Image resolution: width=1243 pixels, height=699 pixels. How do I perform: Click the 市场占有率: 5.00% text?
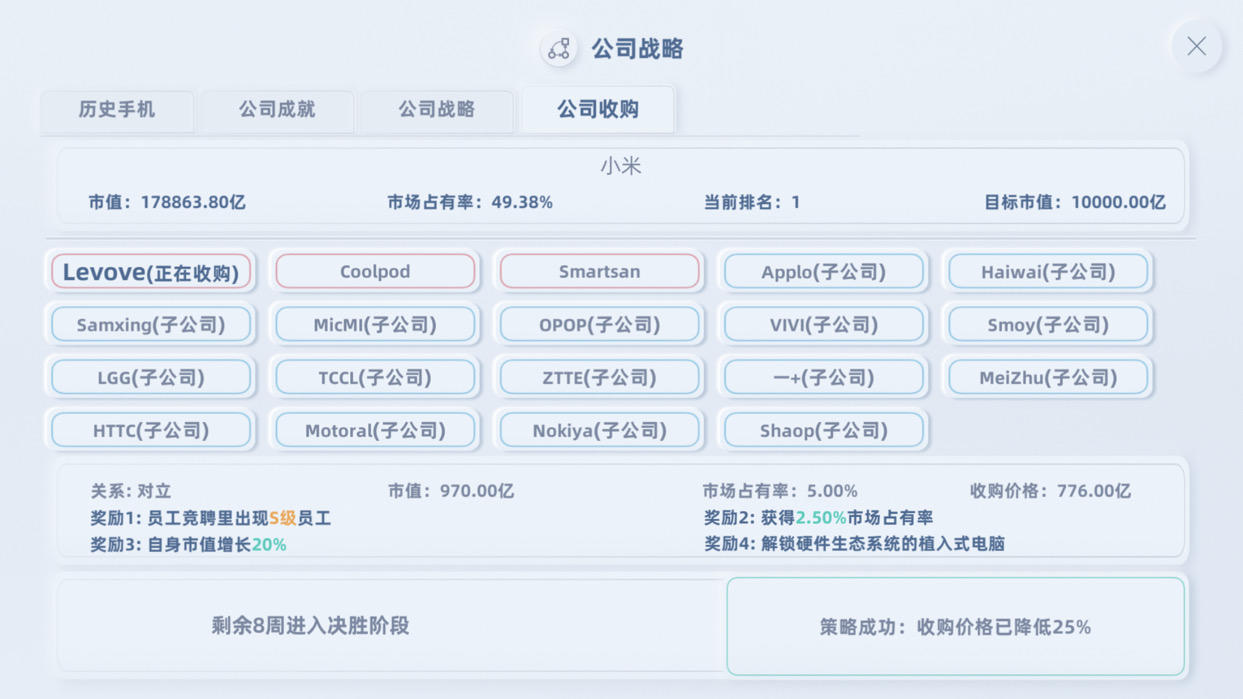coord(780,491)
